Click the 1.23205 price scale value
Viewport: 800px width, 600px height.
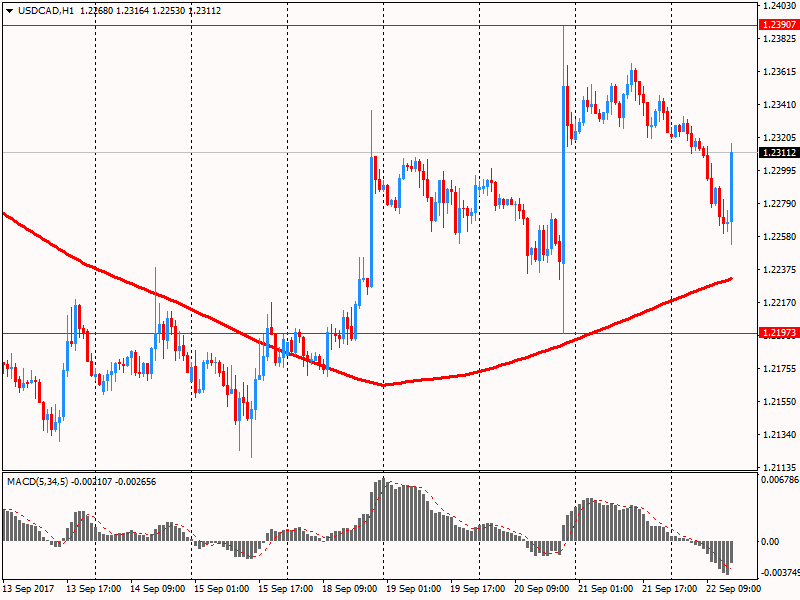click(x=780, y=138)
